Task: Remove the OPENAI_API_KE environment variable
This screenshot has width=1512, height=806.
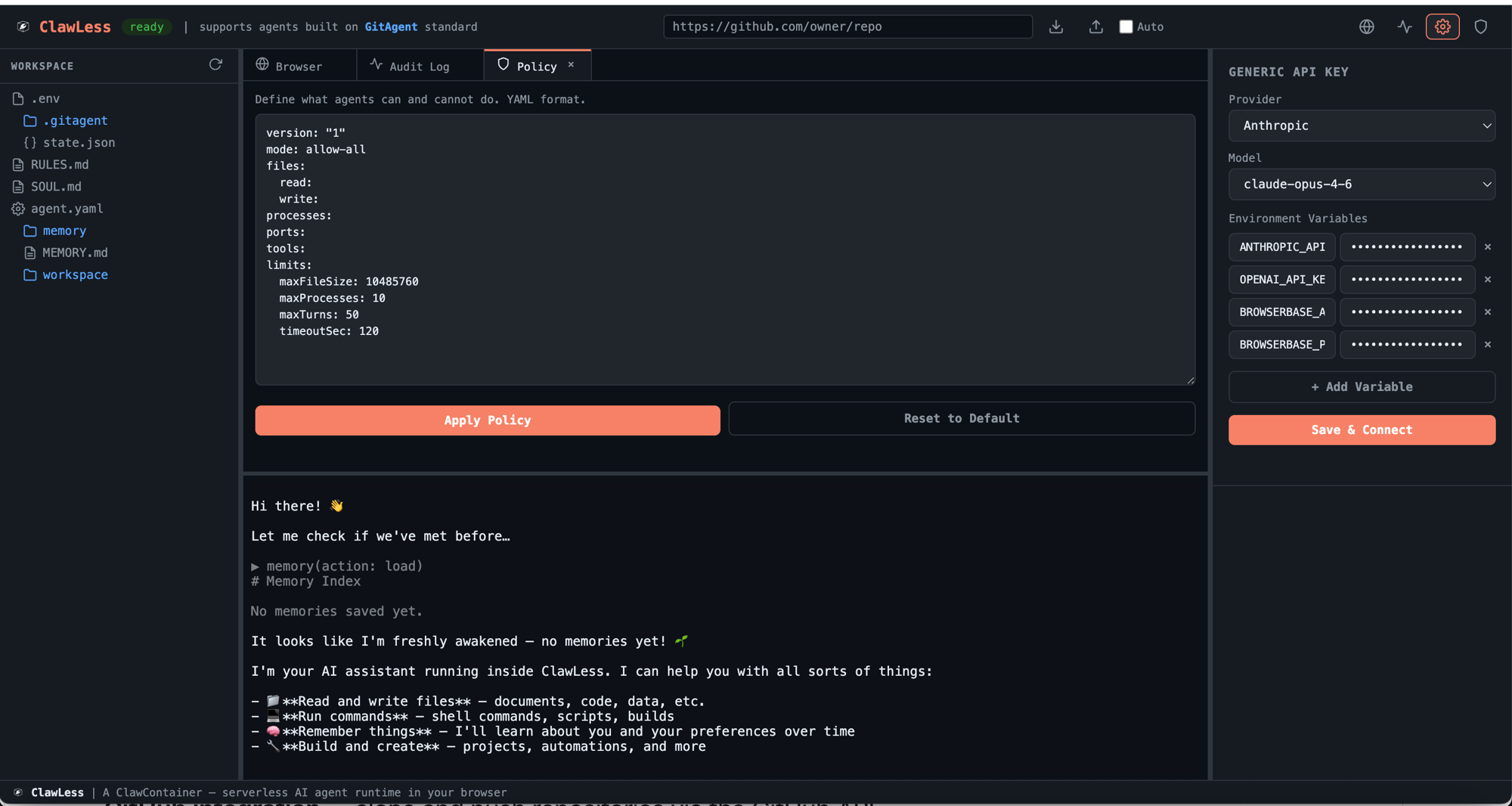Action: [1487, 279]
